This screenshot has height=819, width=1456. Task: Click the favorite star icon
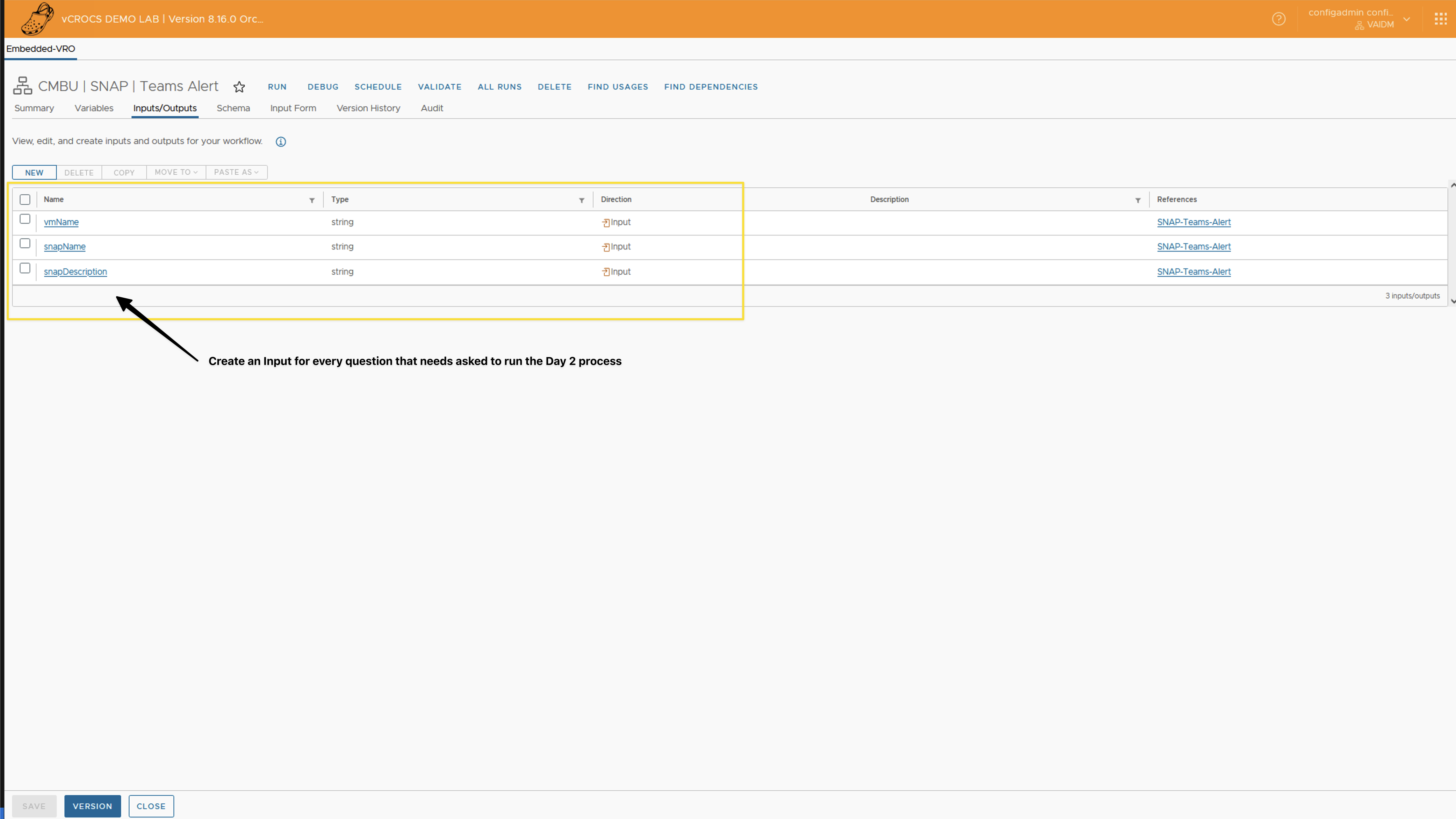(x=239, y=87)
